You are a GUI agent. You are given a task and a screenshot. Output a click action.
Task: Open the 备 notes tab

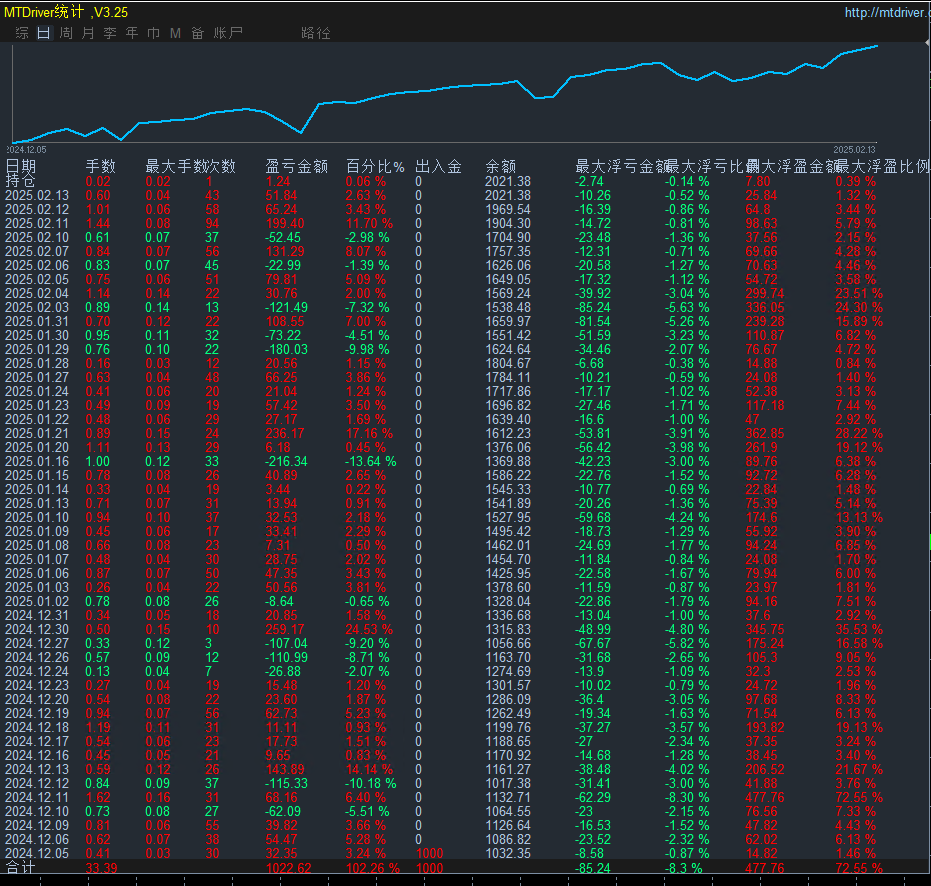point(198,33)
